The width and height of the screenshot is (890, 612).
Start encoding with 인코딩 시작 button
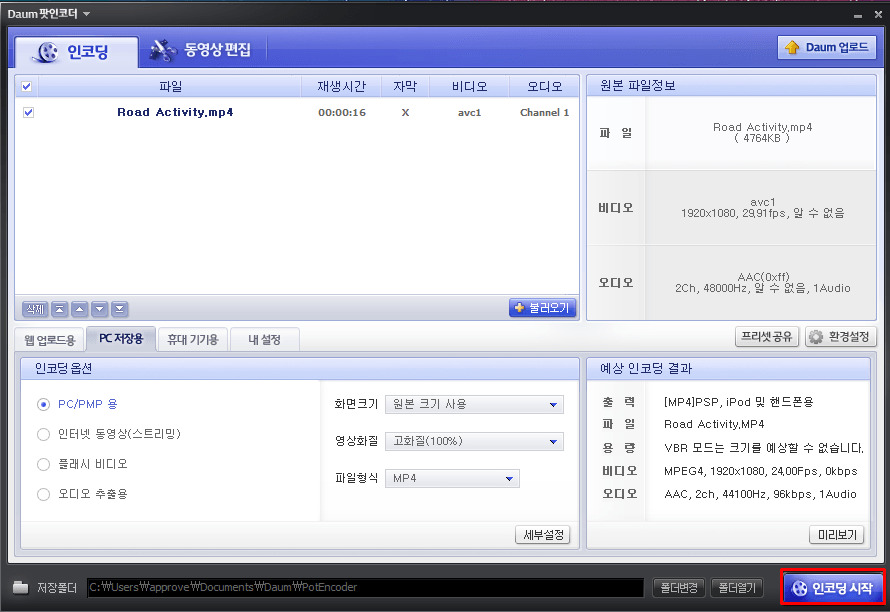(x=832, y=588)
